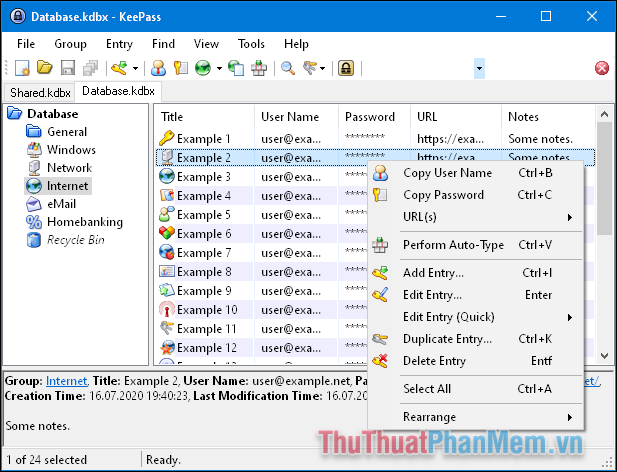This screenshot has height=472, width=617.
Task: Click the Copy User Name toolbar icon
Action: (x=158, y=68)
